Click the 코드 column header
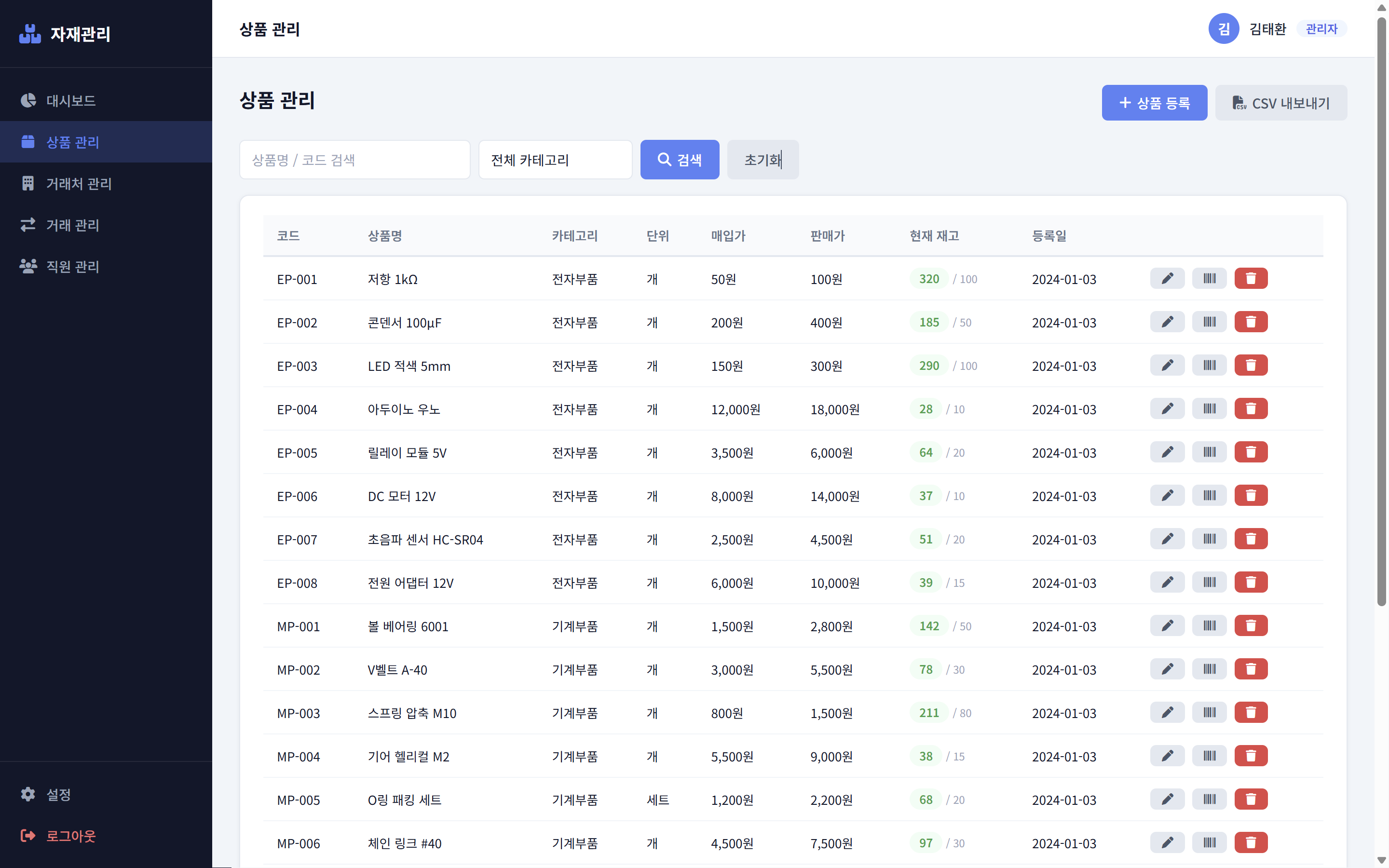Viewport: 1389px width, 868px height. 288,236
